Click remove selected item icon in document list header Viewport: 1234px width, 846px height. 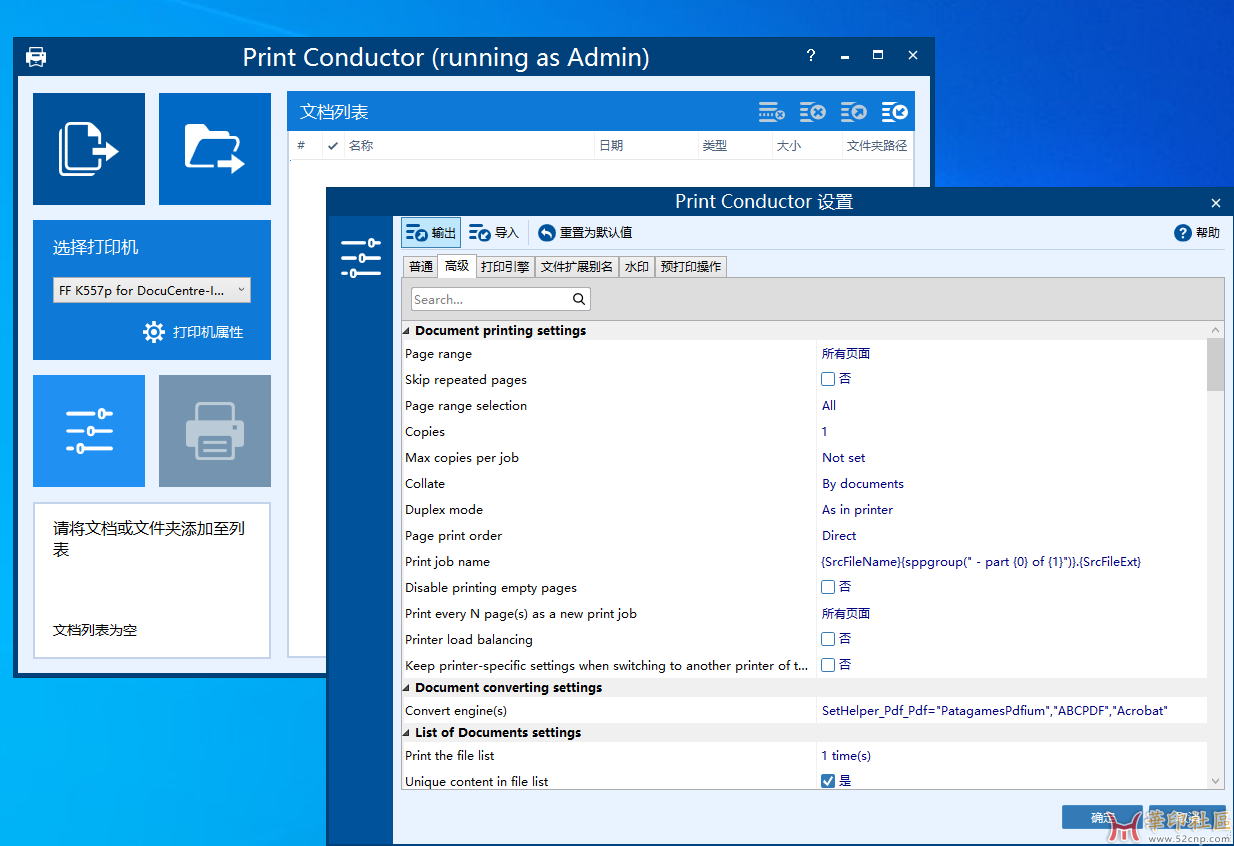771,112
